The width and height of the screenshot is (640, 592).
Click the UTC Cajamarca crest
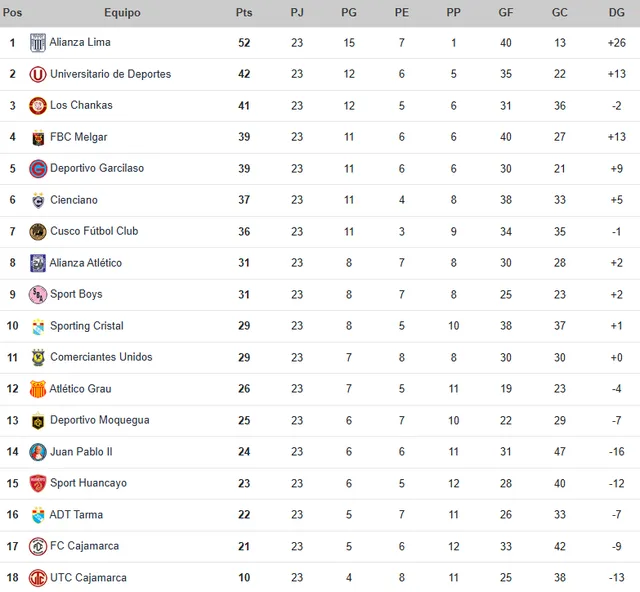[x=38, y=578]
